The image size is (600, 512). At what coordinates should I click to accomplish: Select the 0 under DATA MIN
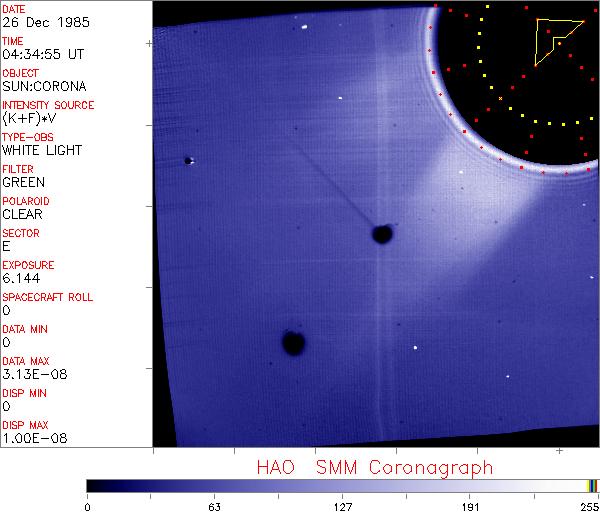tap(7, 342)
